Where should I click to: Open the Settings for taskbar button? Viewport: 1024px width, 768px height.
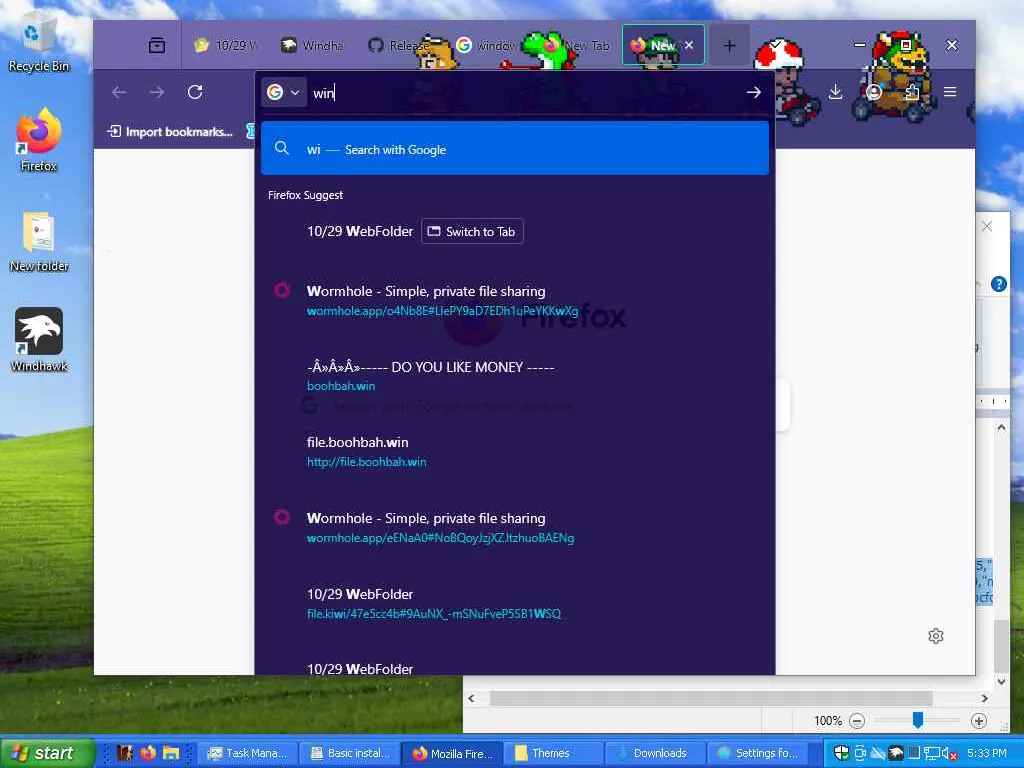click(x=758, y=753)
